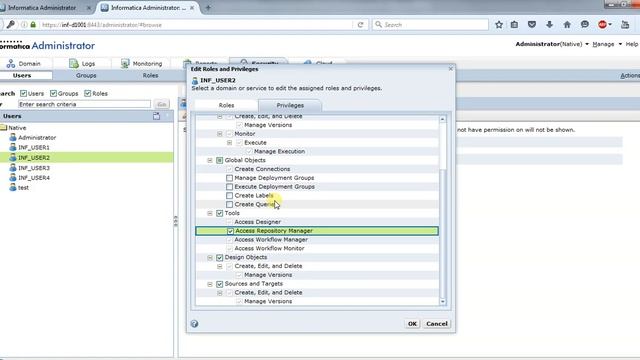
Task: Collapse the Global Objects node
Action: pyautogui.click(x=210, y=160)
